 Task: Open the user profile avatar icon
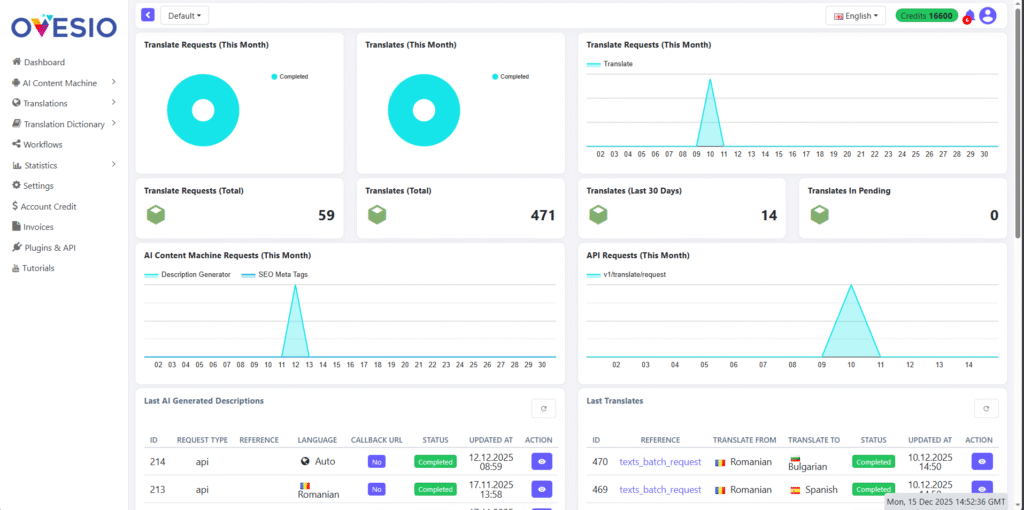click(988, 16)
